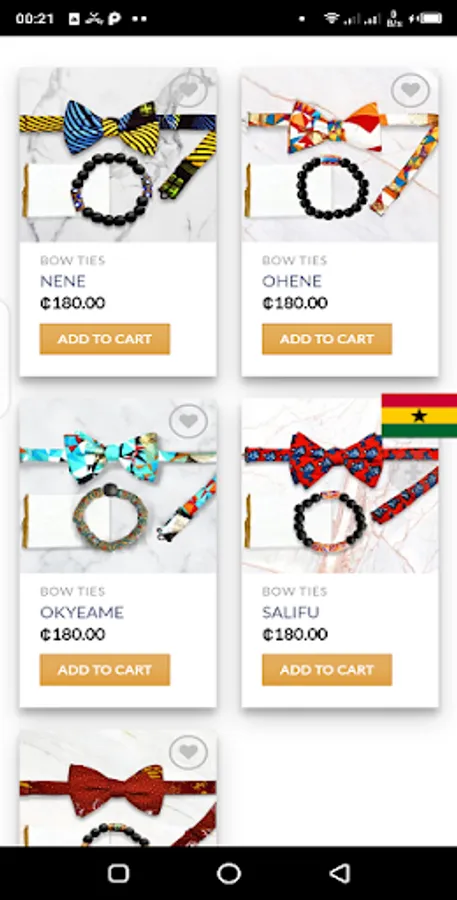
Task: Select BOW TIES category above NENE
Action: 72,261
